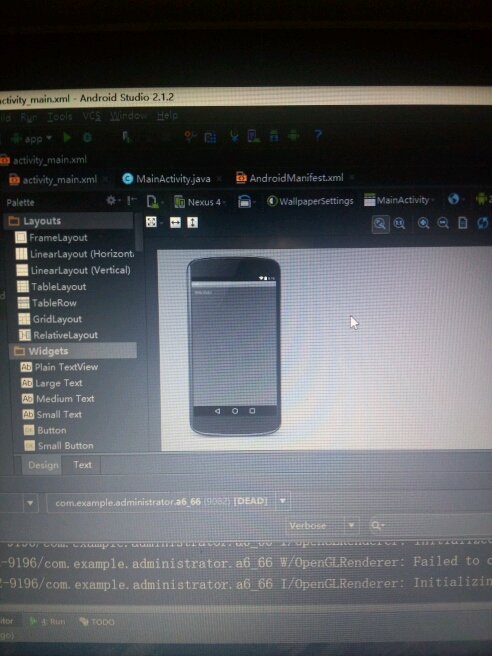Close the MainActivity.java tab

pyautogui.click(x=219, y=179)
